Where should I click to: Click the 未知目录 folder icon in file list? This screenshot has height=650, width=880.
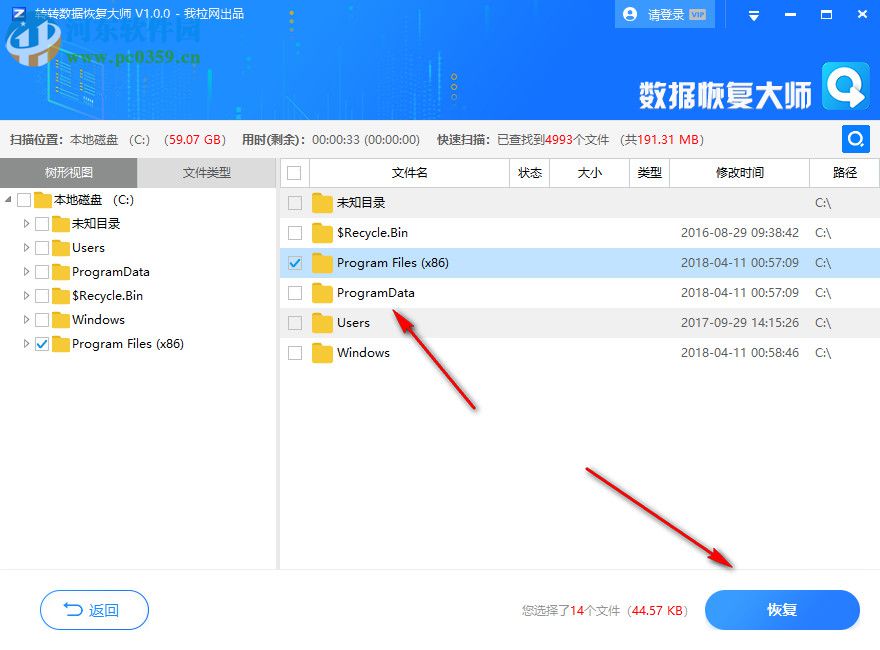pos(322,202)
